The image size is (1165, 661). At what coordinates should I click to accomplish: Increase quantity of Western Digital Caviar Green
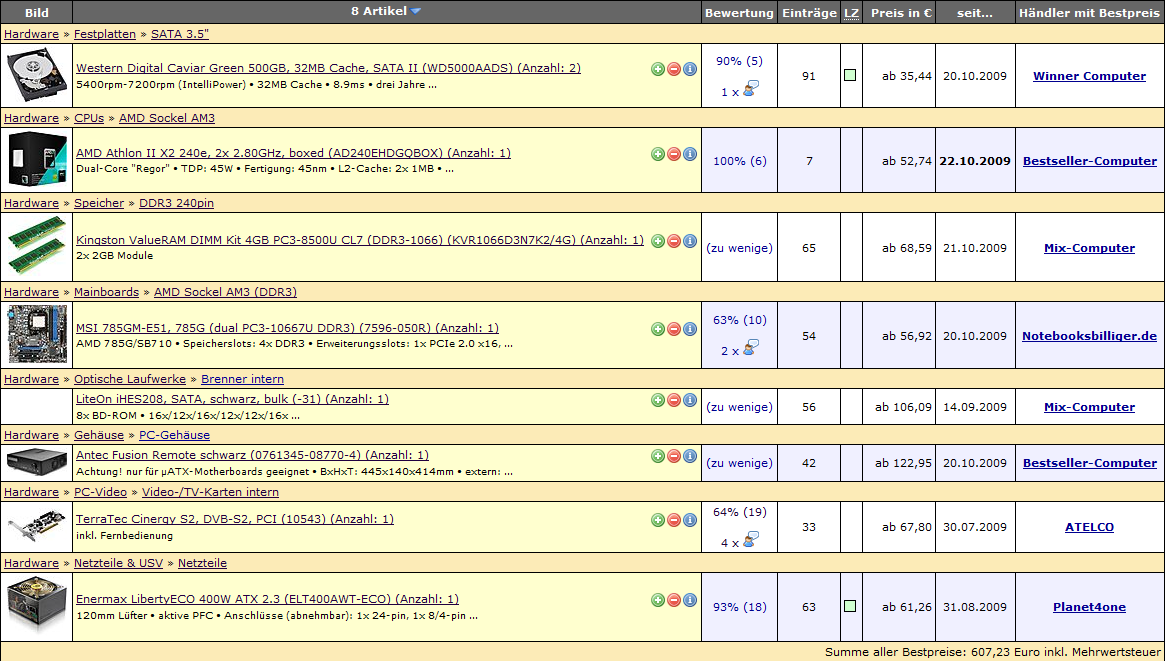click(x=658, y=69)
